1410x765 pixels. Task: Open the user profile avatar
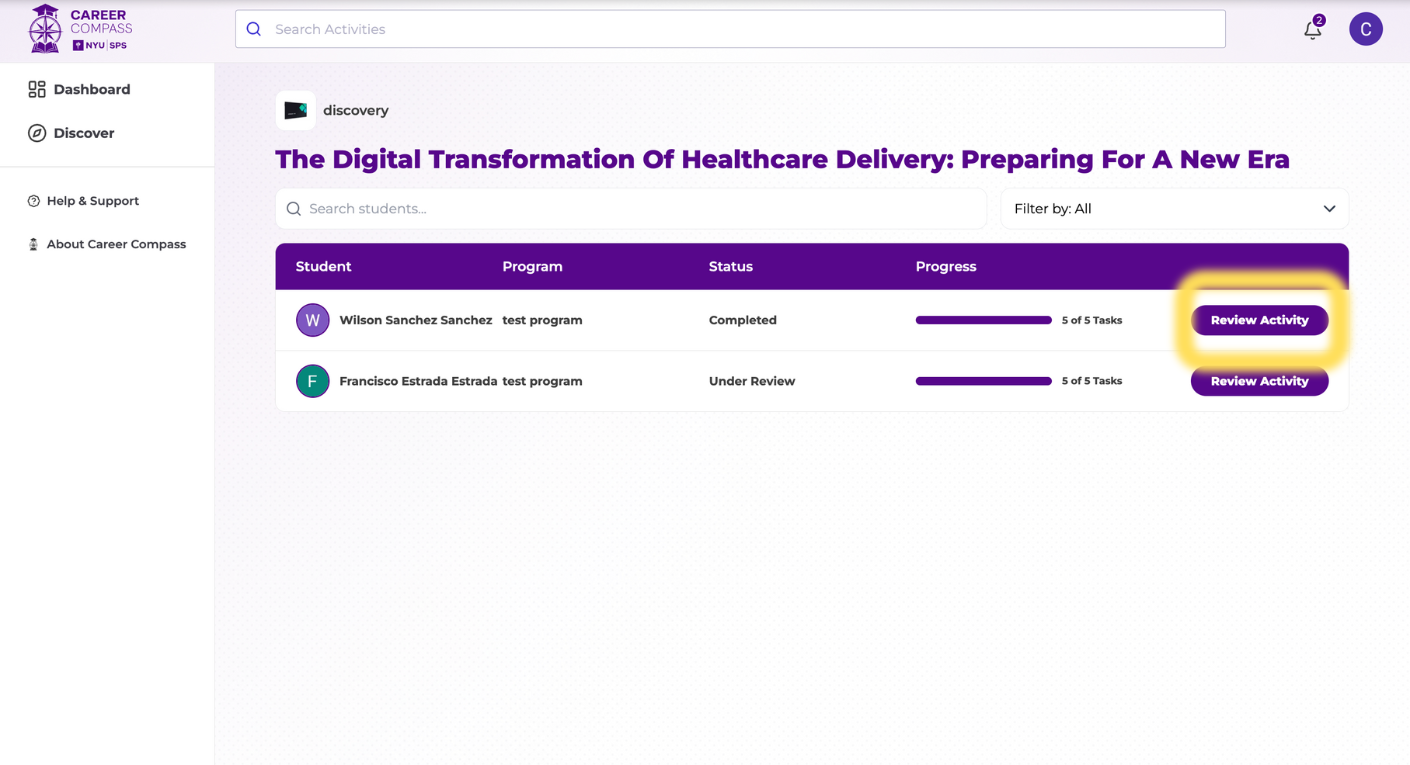pyautogui.click(x=1365, y=29)
